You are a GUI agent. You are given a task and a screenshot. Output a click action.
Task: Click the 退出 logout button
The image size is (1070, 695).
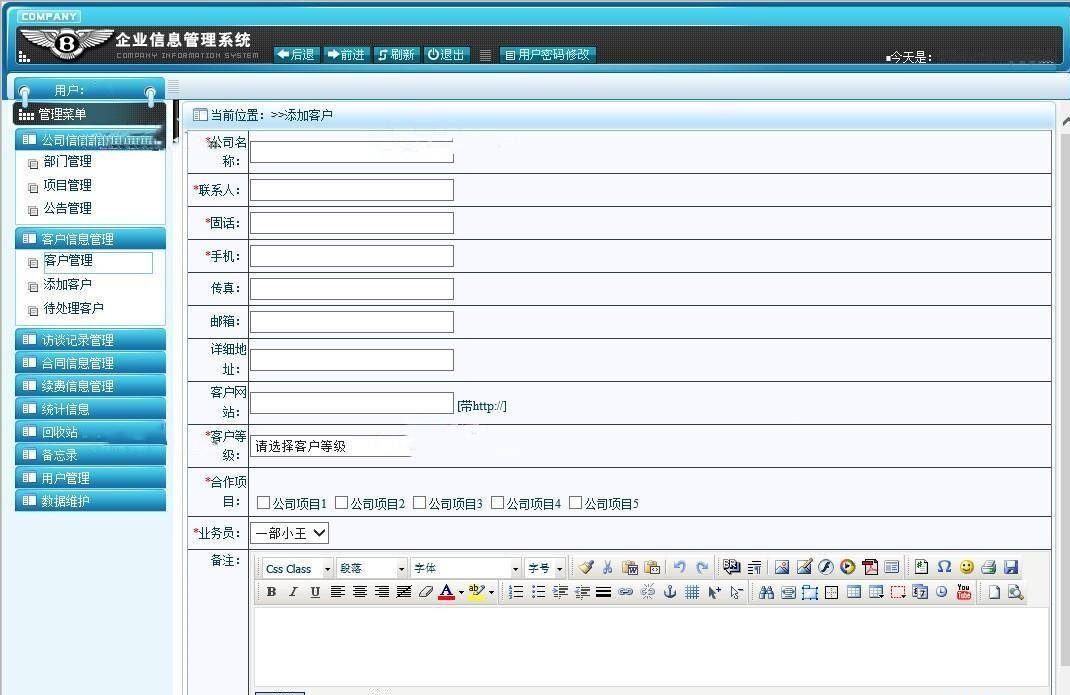point(447,55)
